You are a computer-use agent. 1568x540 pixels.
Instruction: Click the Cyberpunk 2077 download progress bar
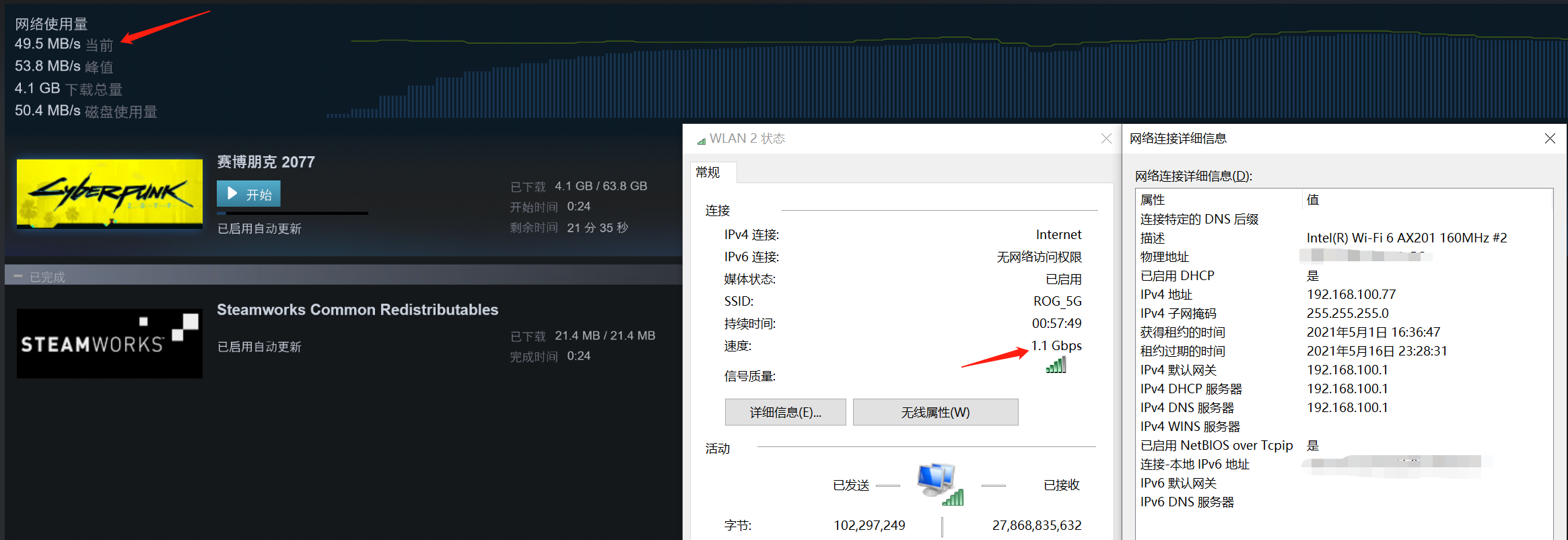(292, 213)
